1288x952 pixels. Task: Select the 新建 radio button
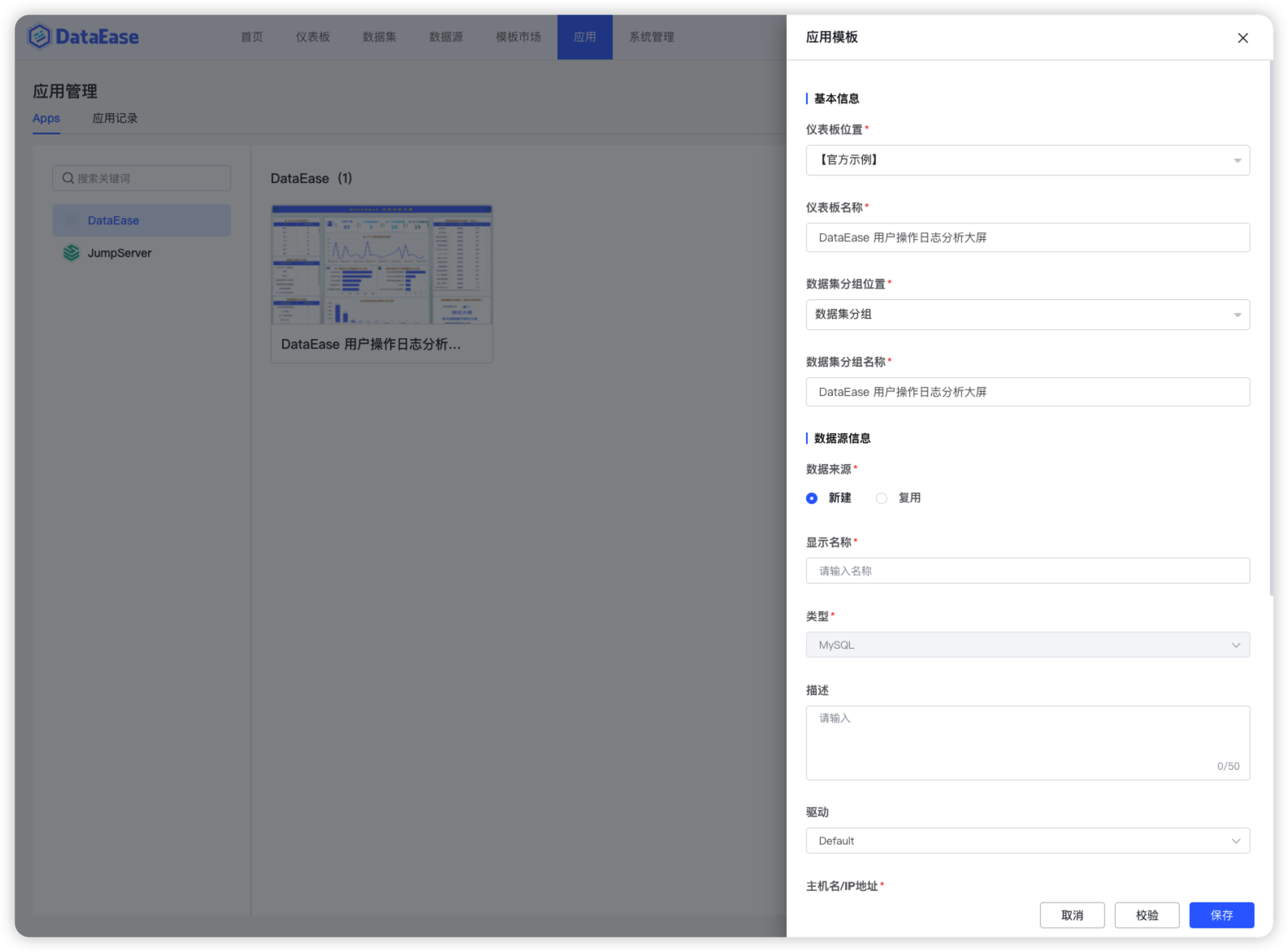pos(812,498)
